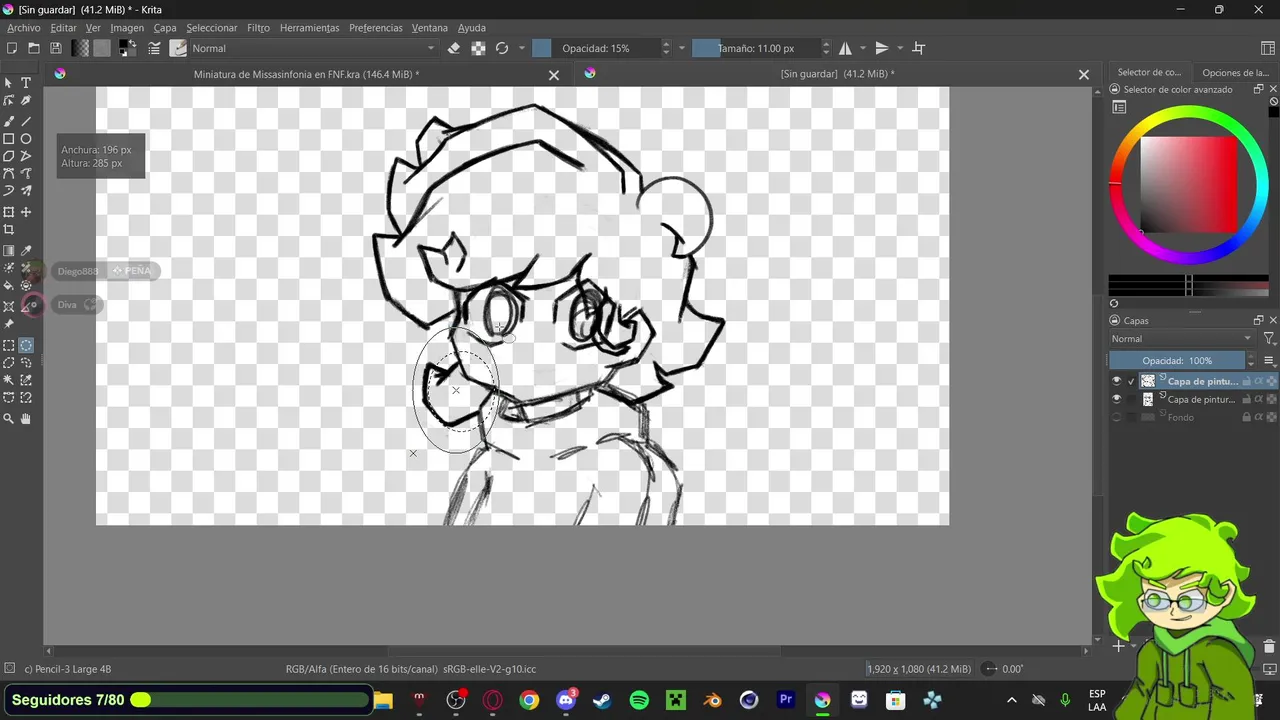Image resolution: width=1280 pixels, height=720 pixels.
Task: Expand dropdown next to brush reload icon
Action: tap(521, 48)
